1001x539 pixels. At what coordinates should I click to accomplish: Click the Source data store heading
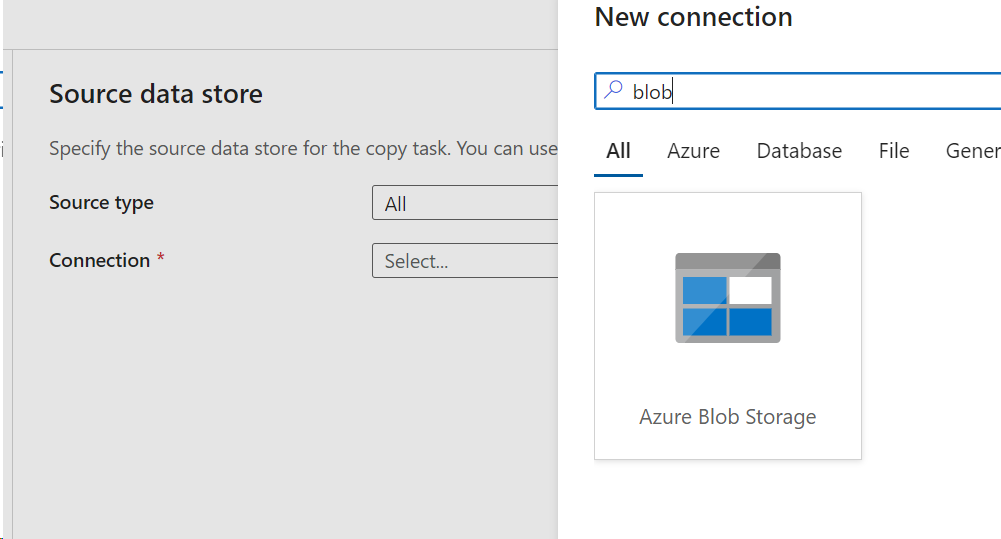pyautogui.click(x=156, y=94)
